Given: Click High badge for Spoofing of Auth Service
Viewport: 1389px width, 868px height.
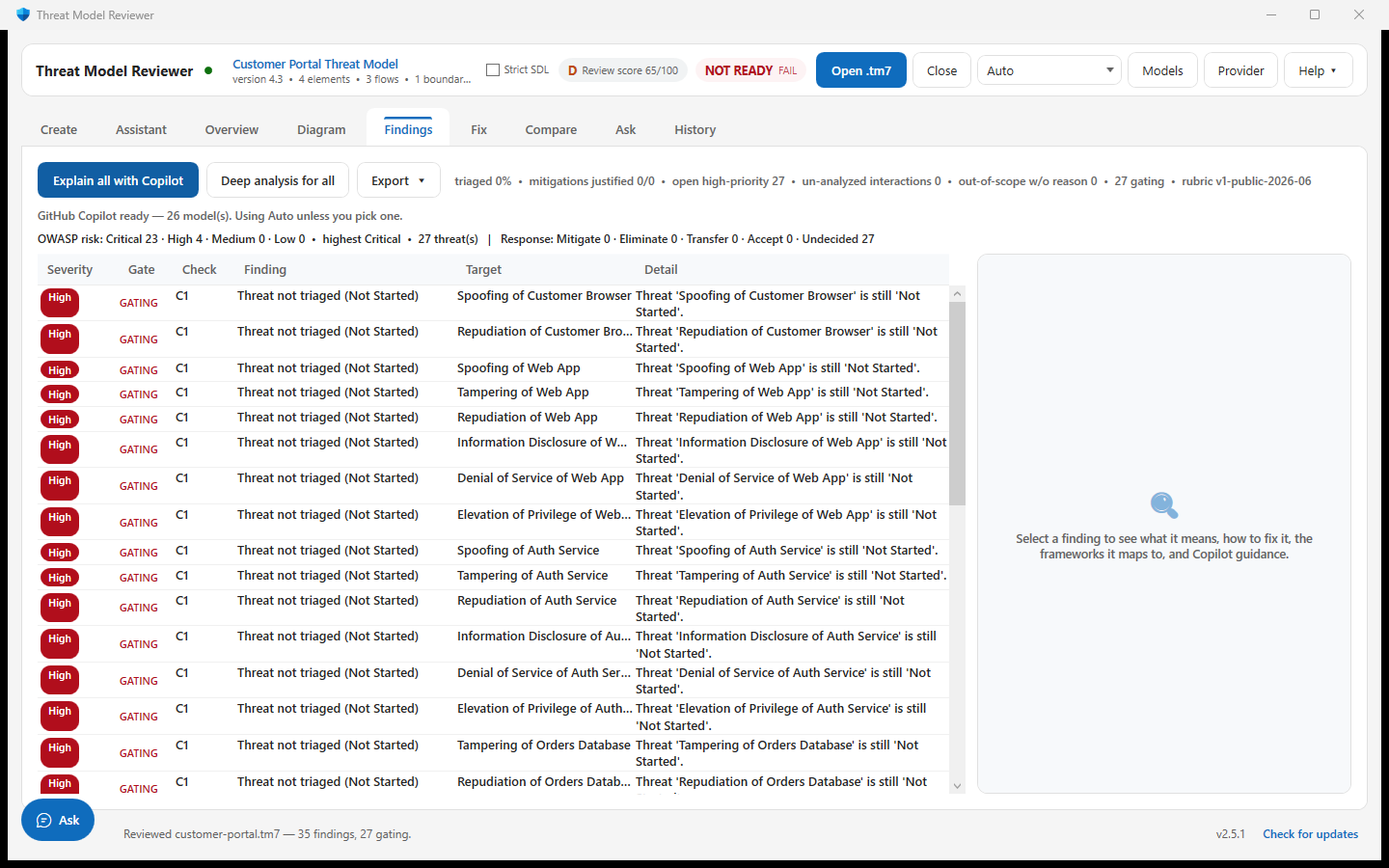Looking at the screenshot, I should (x=60, y=553).
